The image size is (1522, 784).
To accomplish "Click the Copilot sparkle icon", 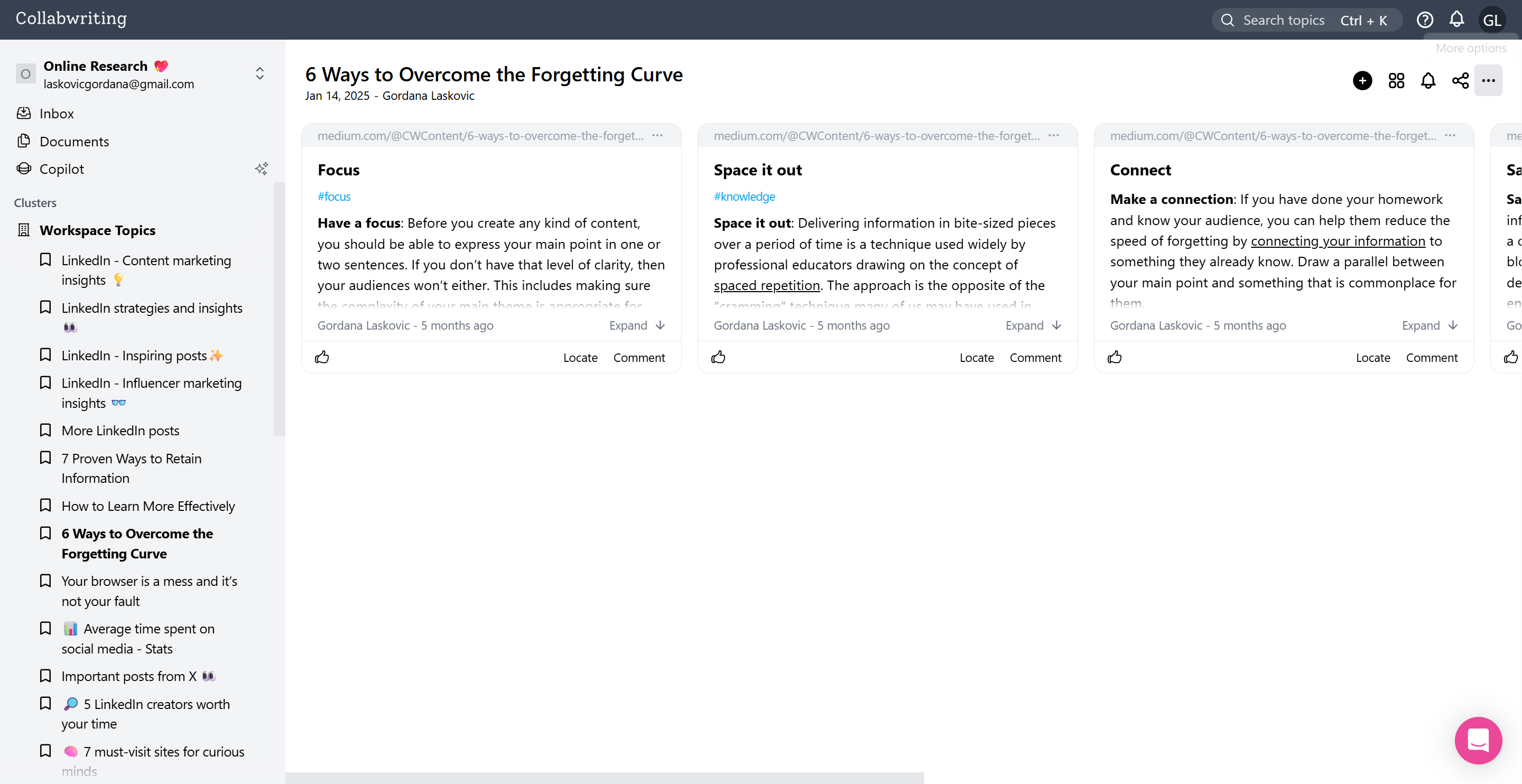I will click(x=261, y=169).
